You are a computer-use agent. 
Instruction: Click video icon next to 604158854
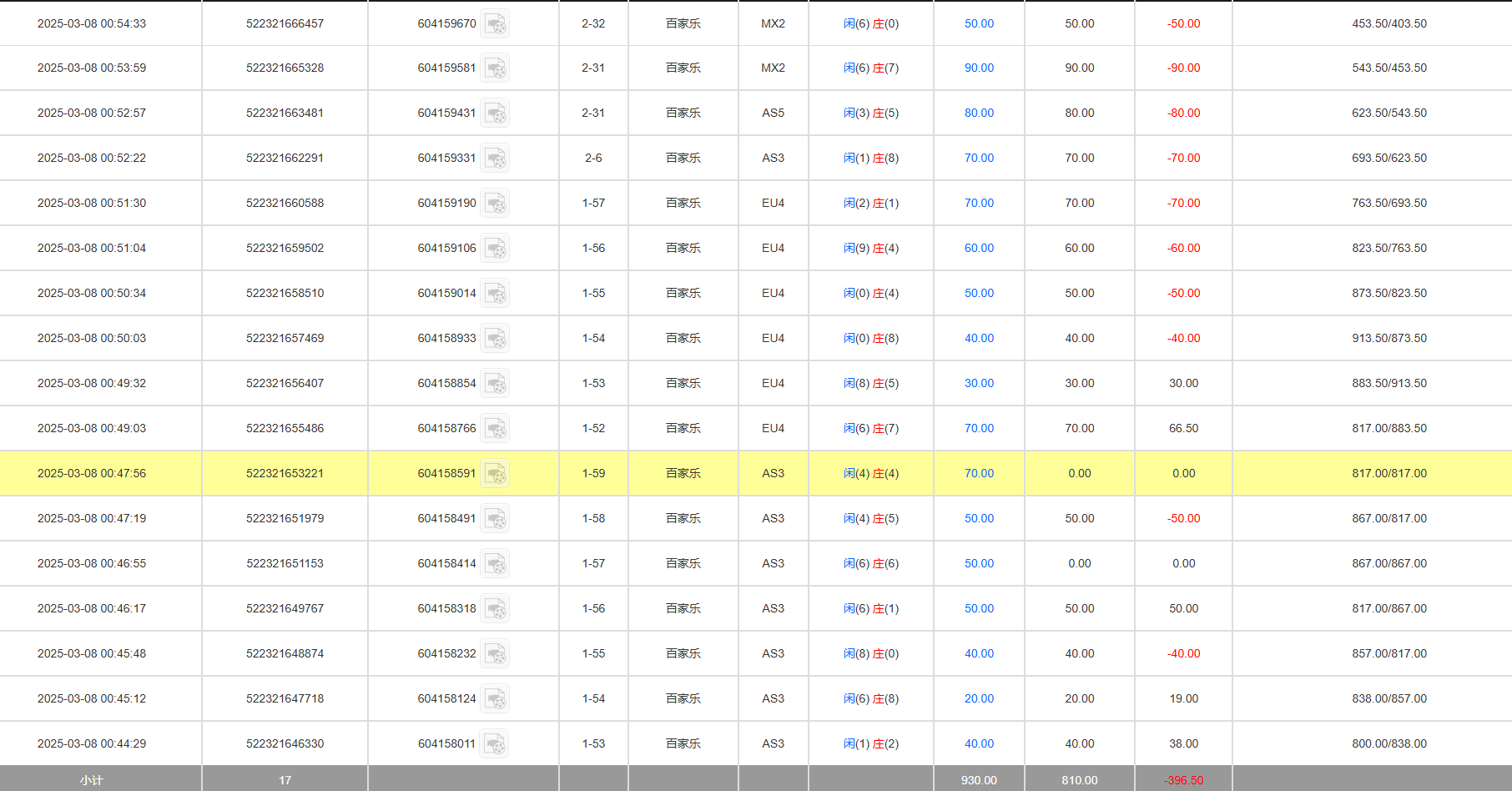(496, 384)
